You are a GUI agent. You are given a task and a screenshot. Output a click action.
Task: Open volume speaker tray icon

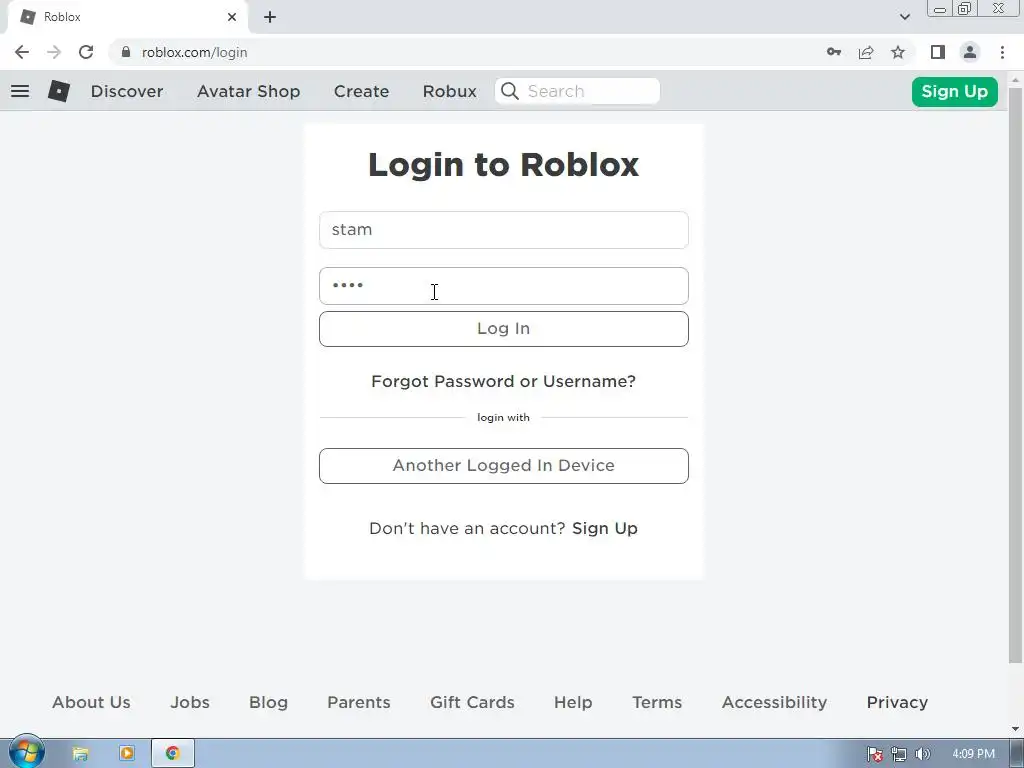pos(922,754)
